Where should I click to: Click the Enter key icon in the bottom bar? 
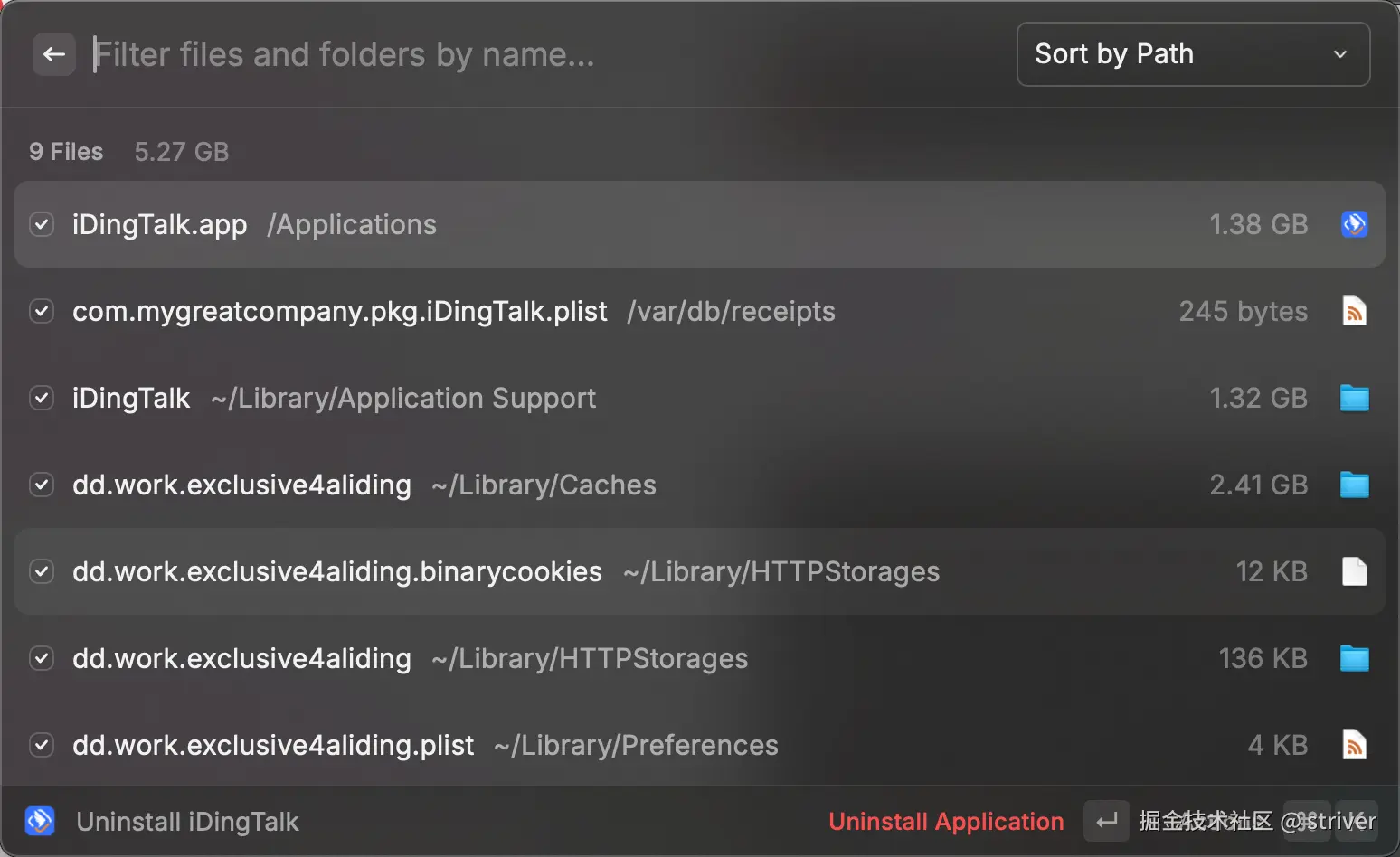[x=1106, y=821]
